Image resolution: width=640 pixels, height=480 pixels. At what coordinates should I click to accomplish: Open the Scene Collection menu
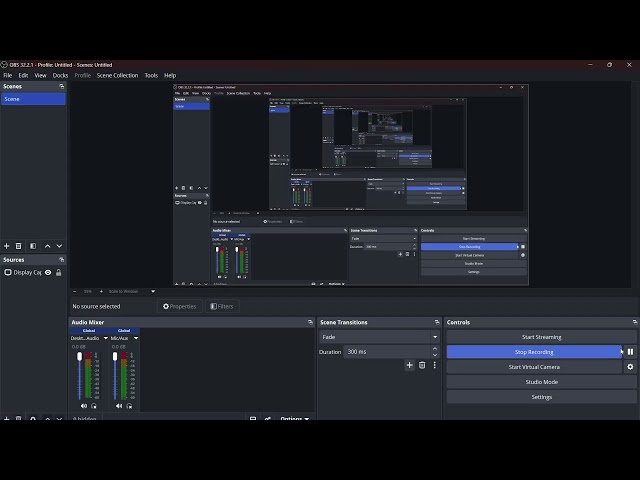[118, 76]
